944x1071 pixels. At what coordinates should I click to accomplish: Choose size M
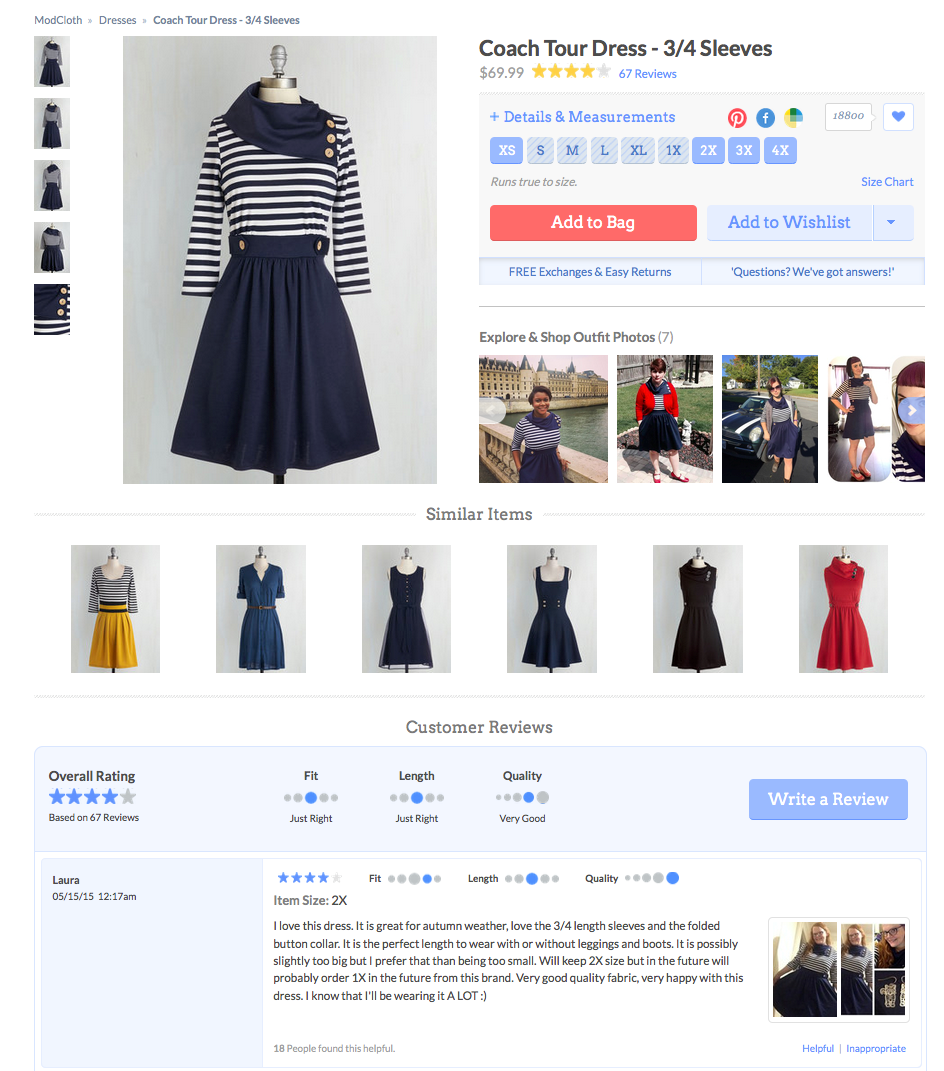(x=572, y=150)
